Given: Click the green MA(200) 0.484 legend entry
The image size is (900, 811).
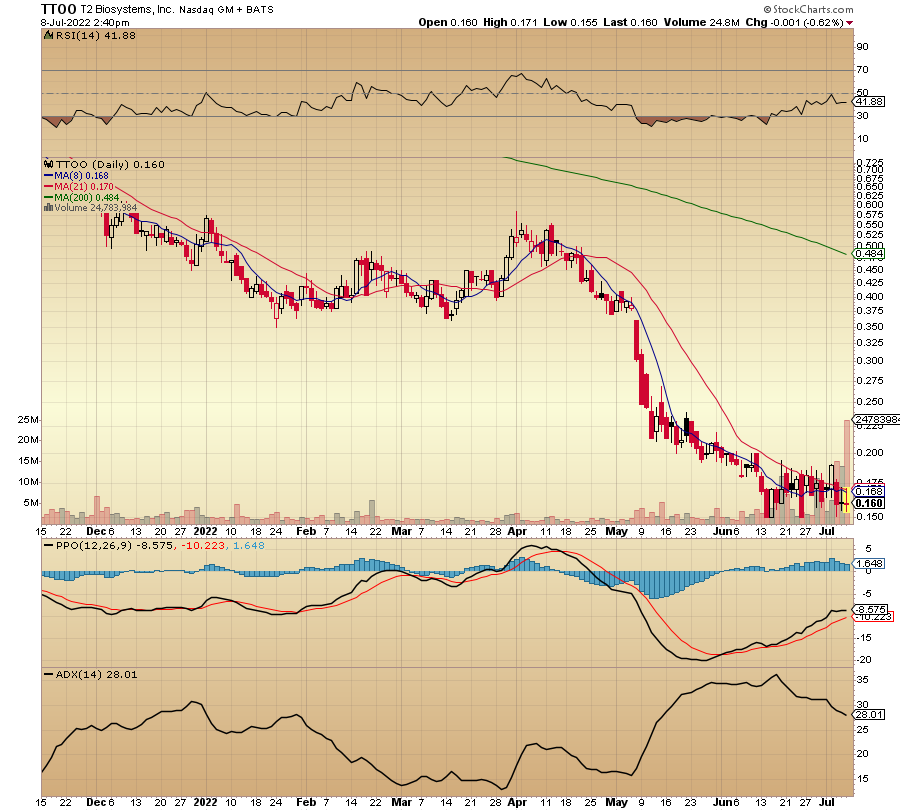Looking at the screenshot, I should coord(82,197).
